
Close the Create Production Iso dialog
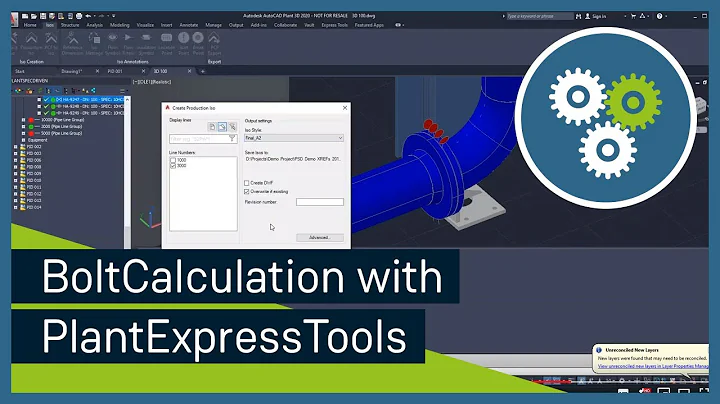coord(345,108)
